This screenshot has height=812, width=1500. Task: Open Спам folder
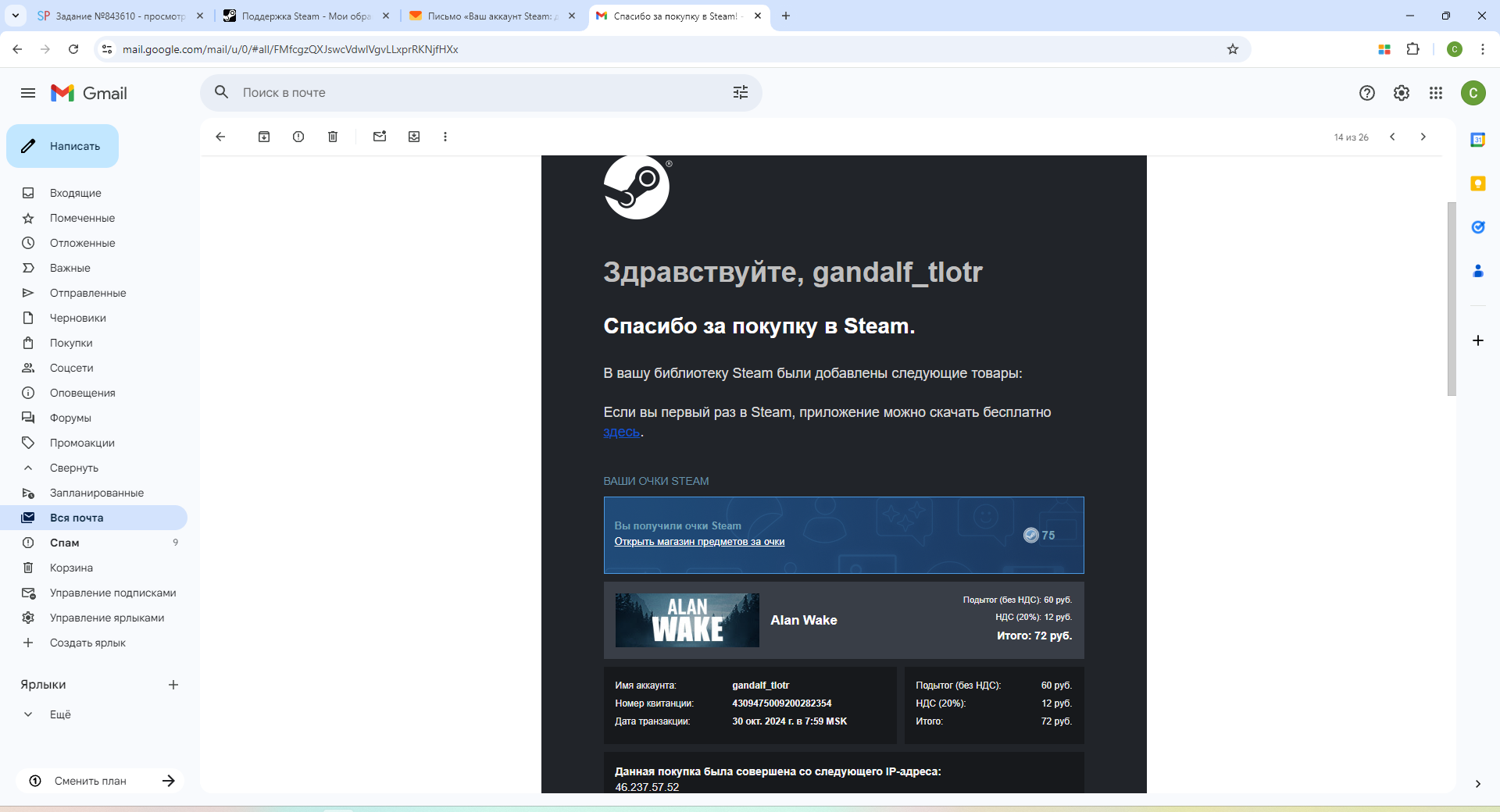click(x=94, y=543)
